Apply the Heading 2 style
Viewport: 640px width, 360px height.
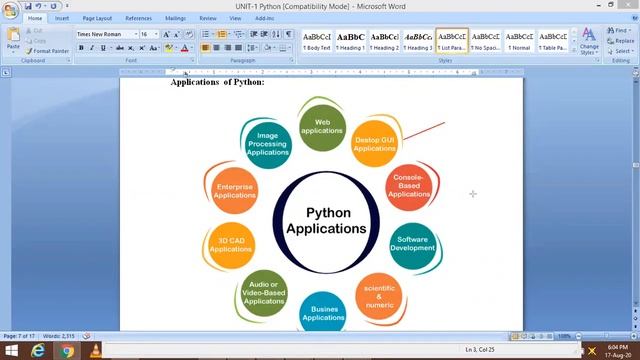pos(384,41)
